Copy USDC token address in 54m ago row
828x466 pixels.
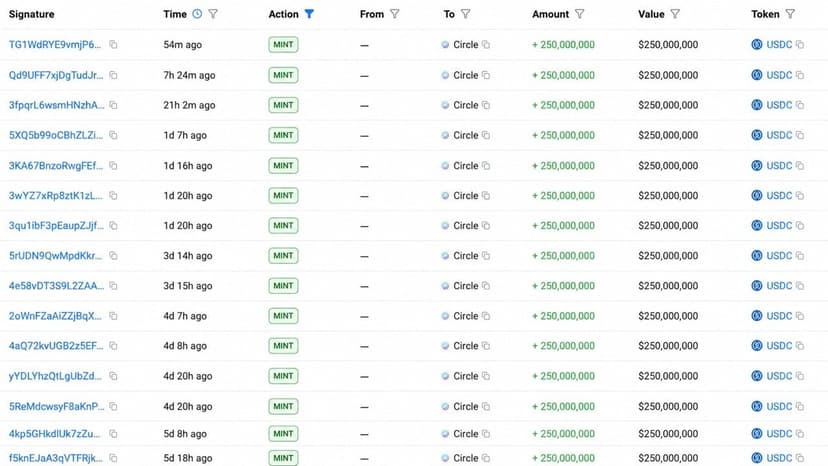(800, 45)
